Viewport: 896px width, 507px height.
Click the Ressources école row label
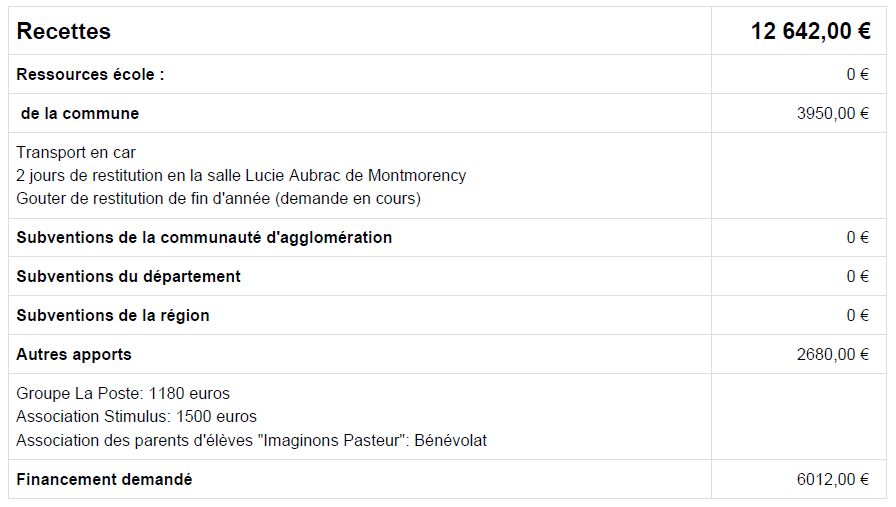coord(90,75)
